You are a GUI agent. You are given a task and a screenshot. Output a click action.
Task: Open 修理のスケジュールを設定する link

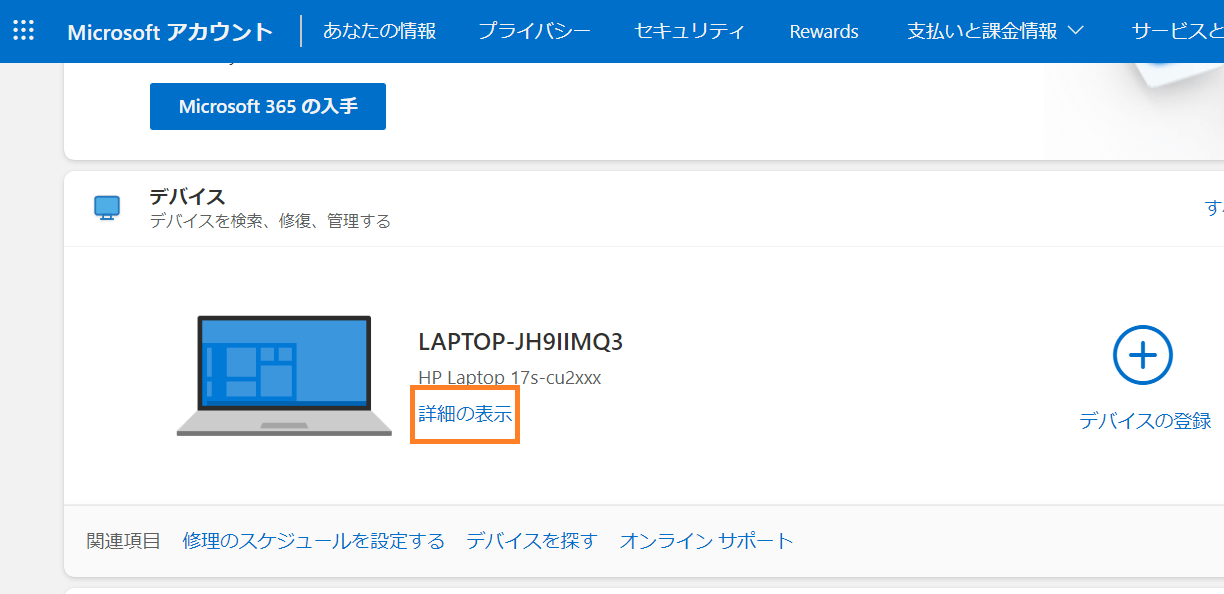pyautogui.click(x=314, y=541)
